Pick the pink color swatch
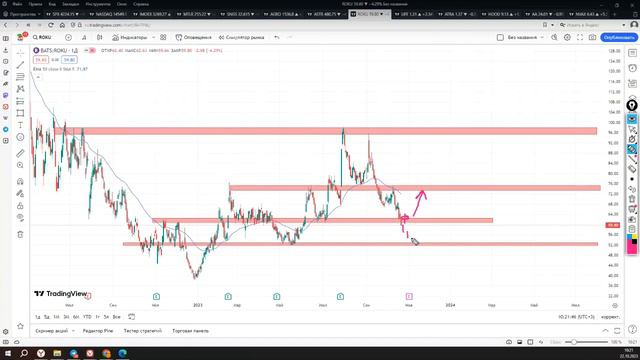 point(632,248)
